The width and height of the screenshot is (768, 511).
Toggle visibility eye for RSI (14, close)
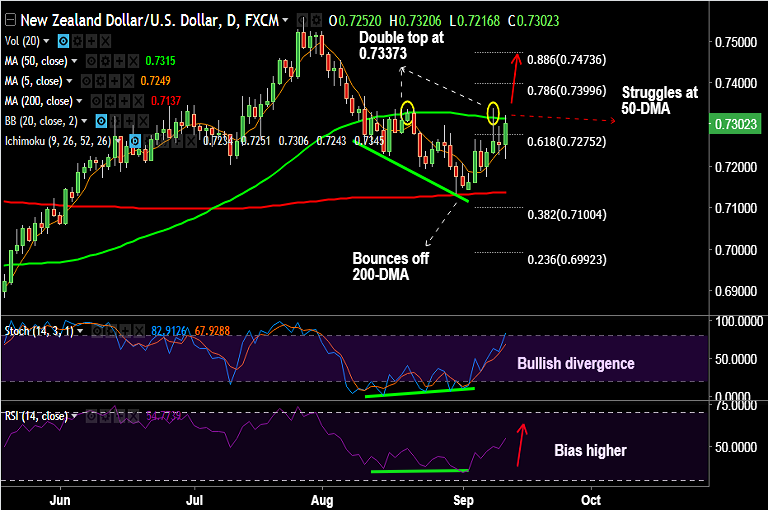tap(92, 416)
